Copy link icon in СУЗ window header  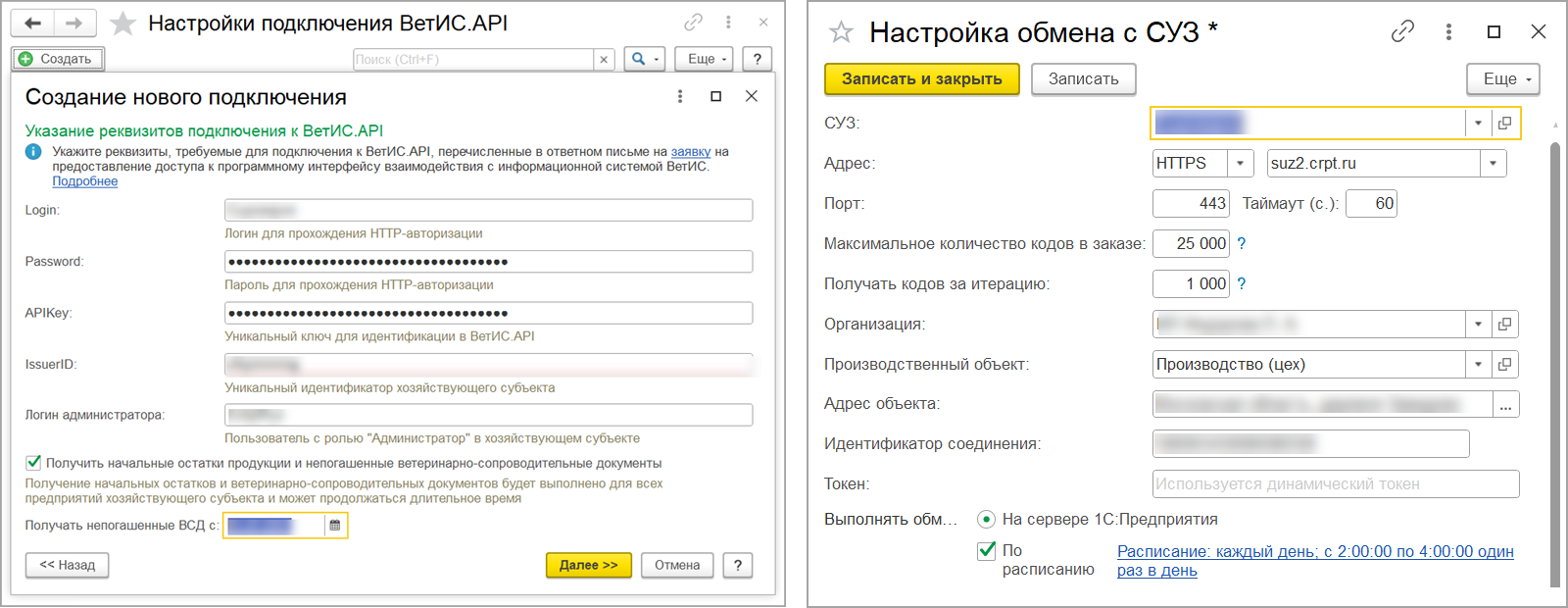(x=1402, y=31)
